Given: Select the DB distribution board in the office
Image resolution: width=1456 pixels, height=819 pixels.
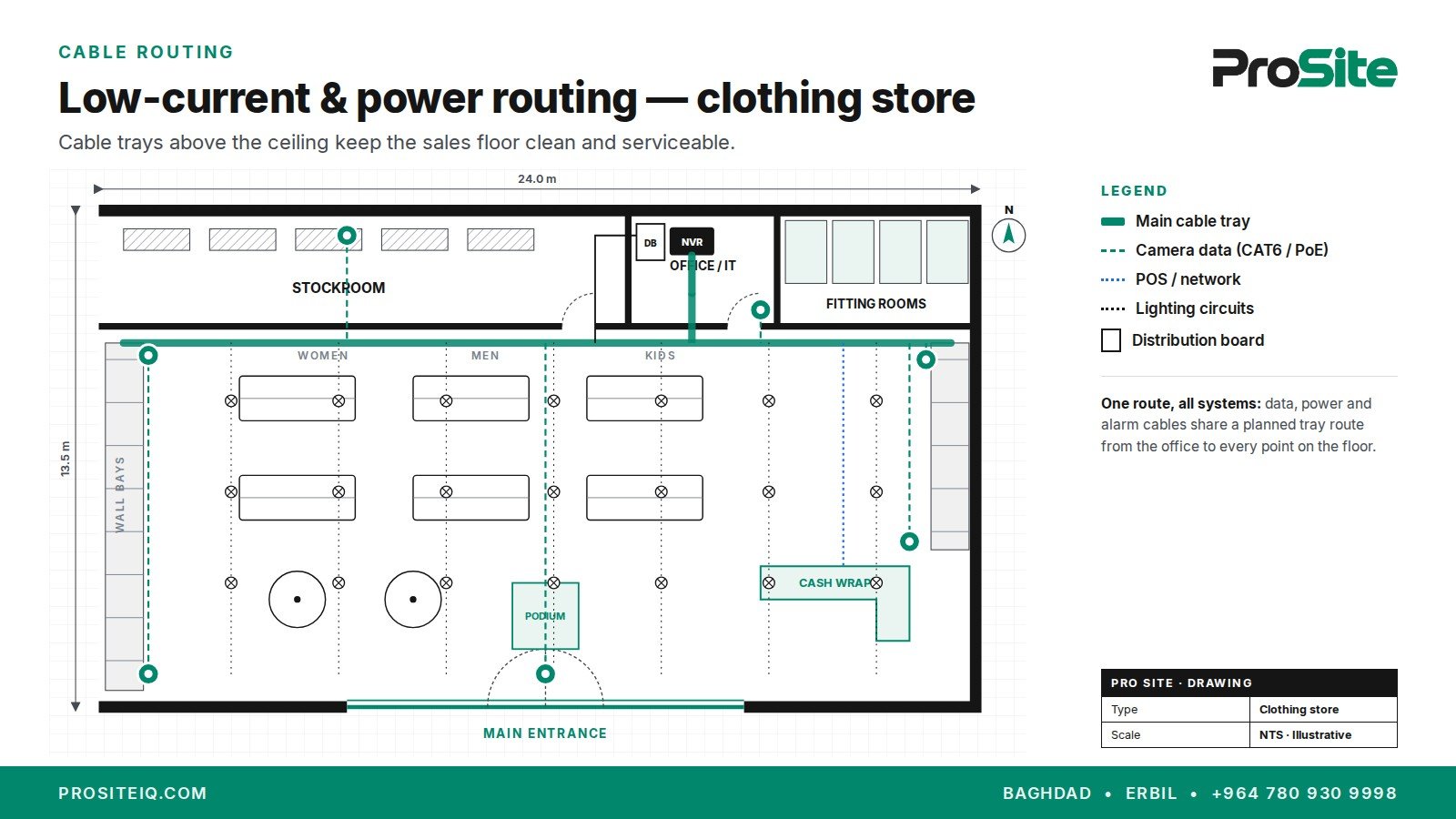Looking at the screenshot, I should 650,243.
